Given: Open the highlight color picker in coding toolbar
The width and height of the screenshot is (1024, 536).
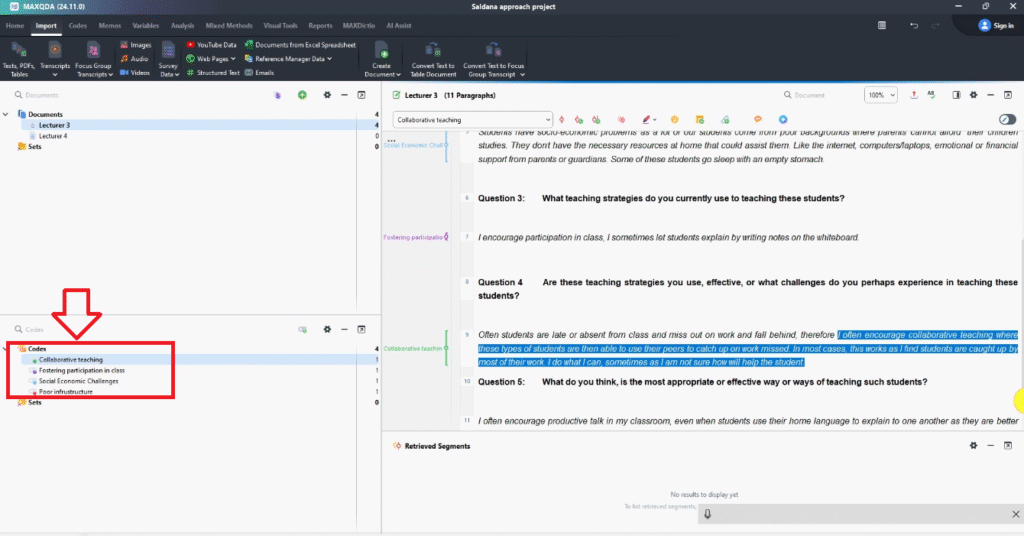Looking at the screenshot, I should point(650,120).
